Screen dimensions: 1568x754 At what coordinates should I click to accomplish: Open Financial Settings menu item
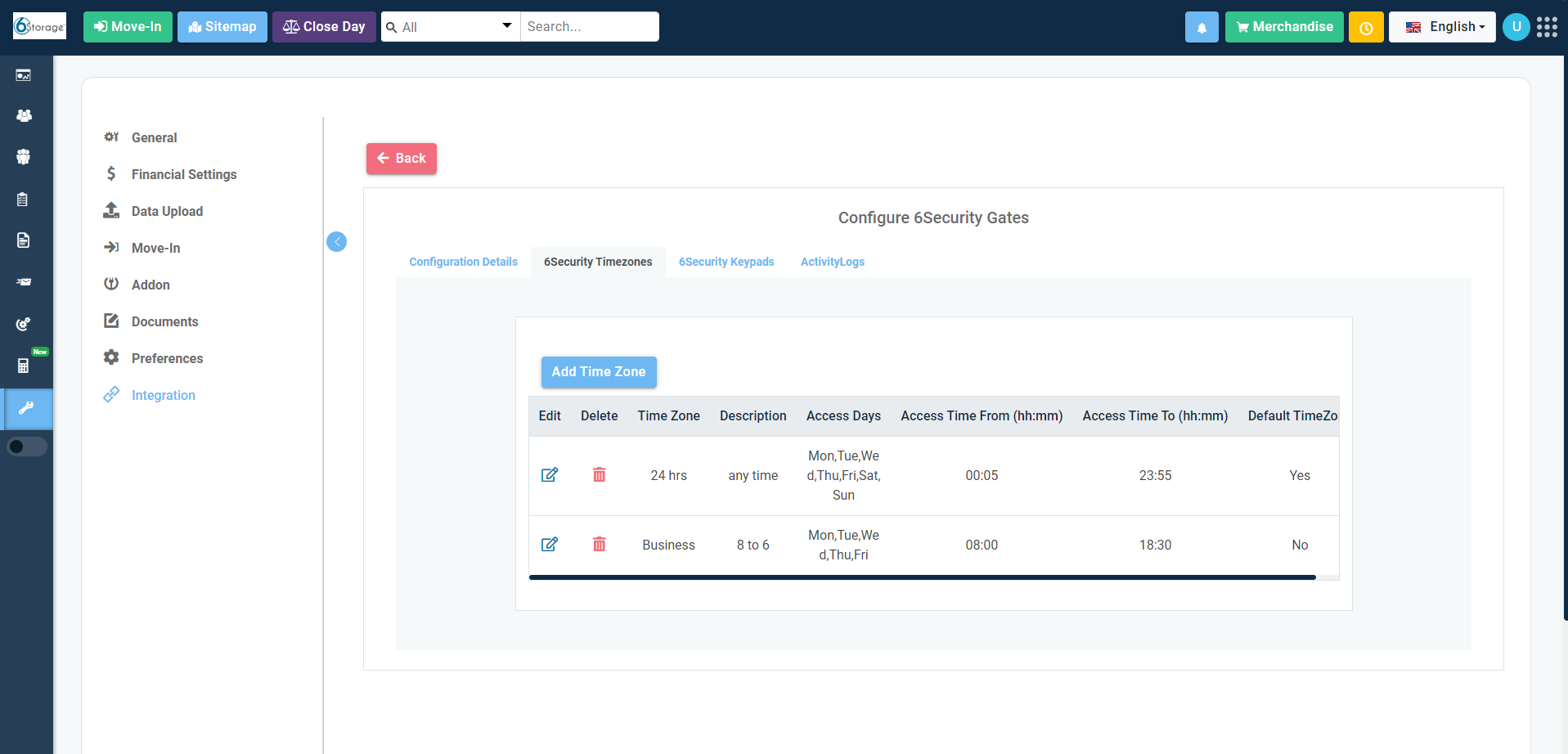pos(184,174)
